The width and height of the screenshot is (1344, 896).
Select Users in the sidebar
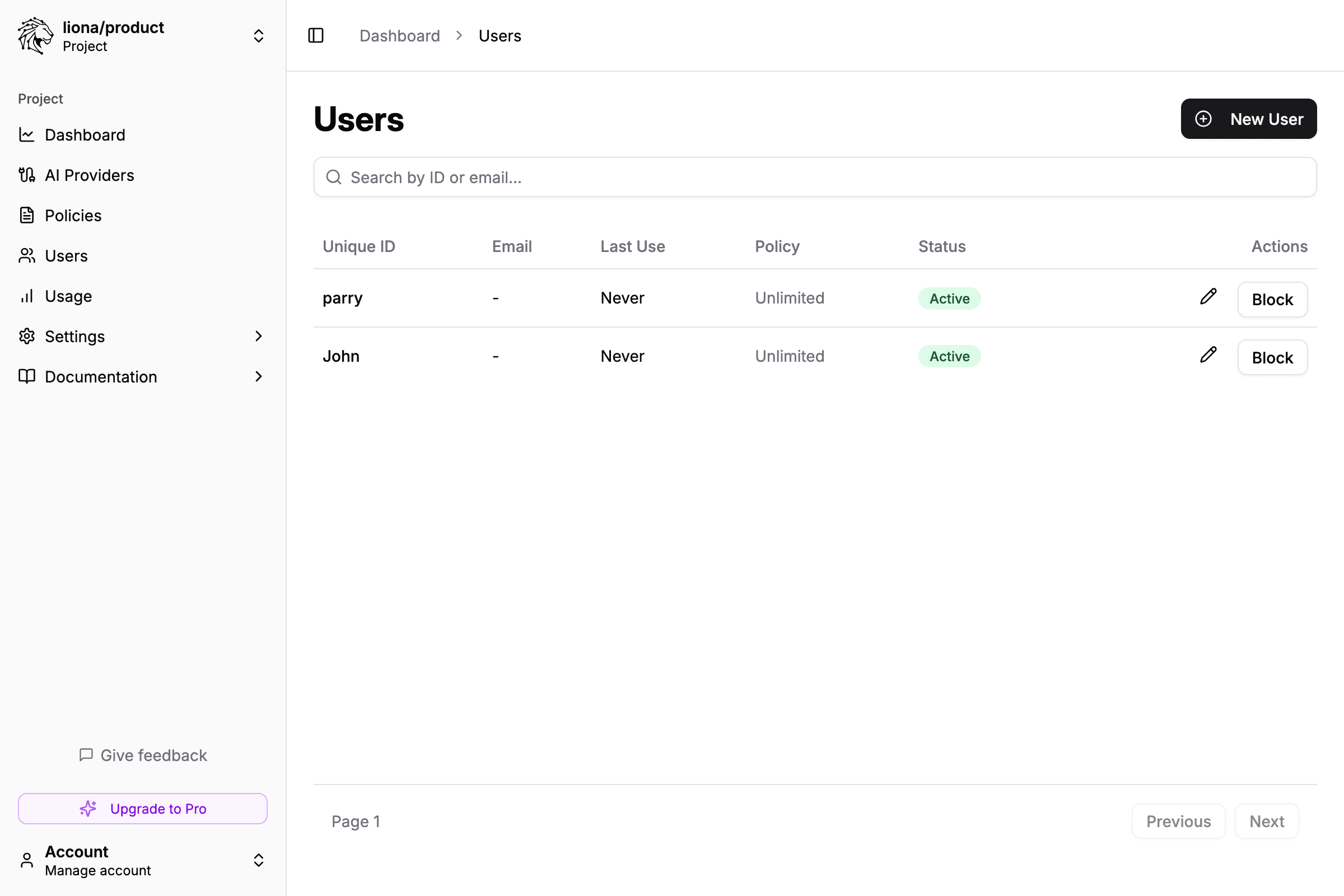(143, 255)
